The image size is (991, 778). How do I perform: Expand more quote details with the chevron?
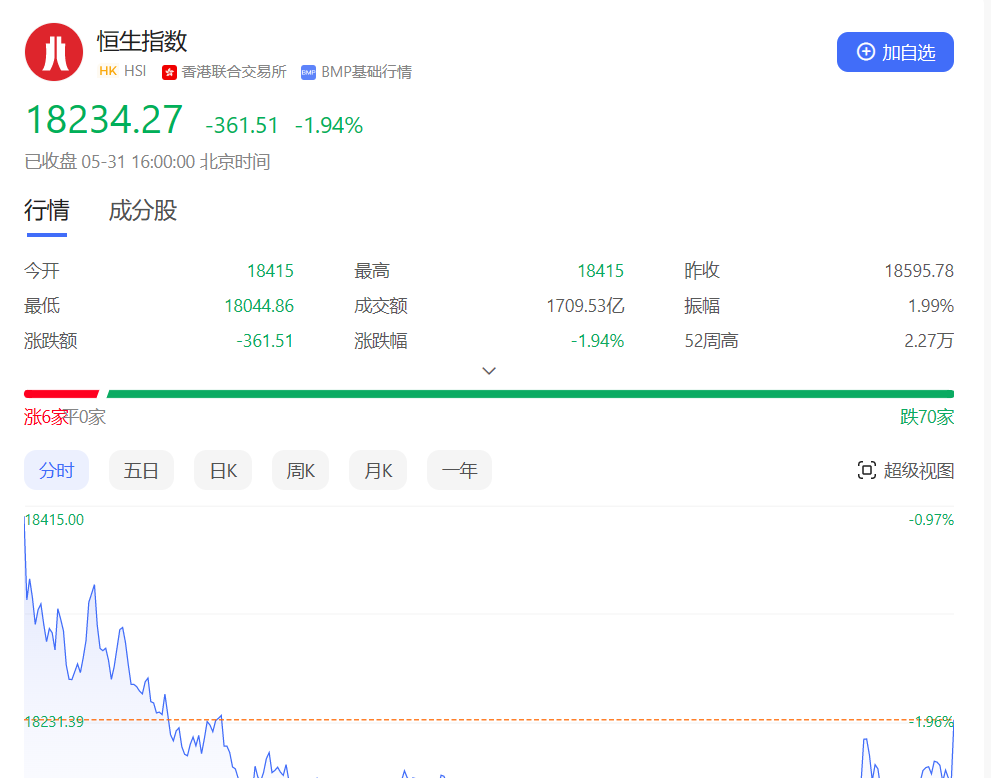tap(489, 370)
